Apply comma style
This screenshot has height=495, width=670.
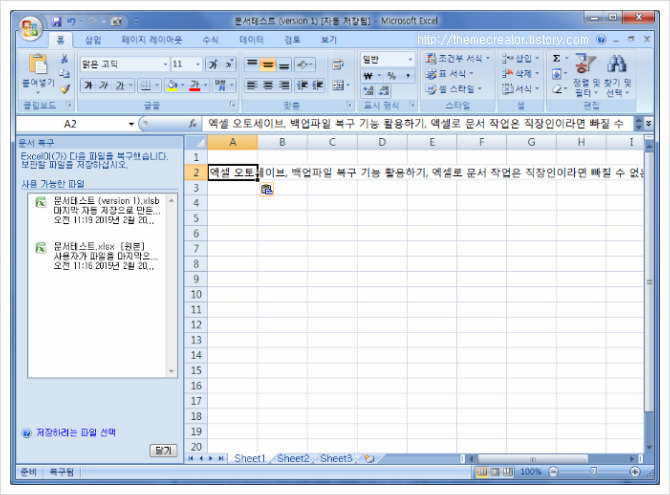coord(408,76)
